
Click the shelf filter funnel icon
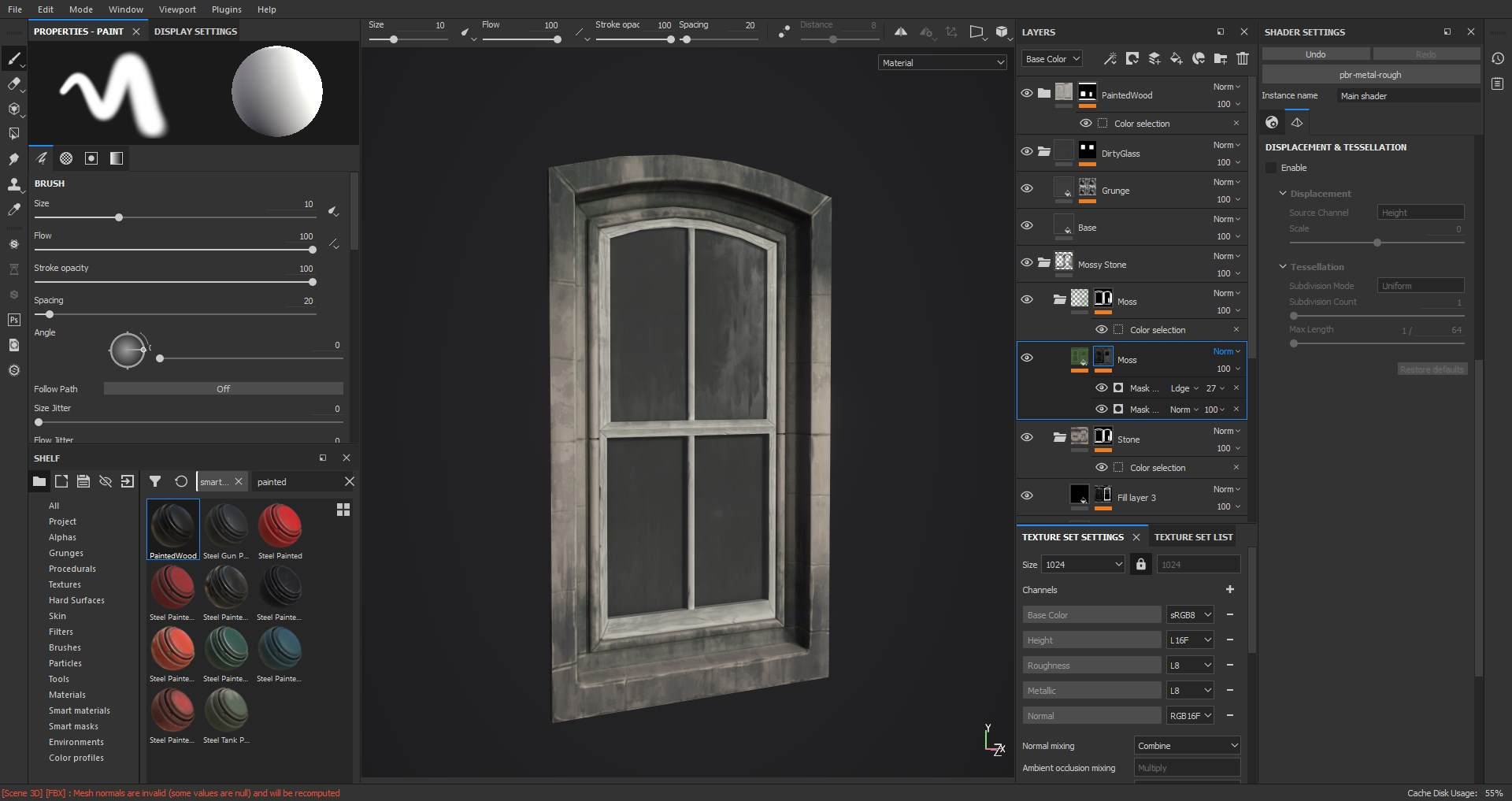[x=155, y=481]
